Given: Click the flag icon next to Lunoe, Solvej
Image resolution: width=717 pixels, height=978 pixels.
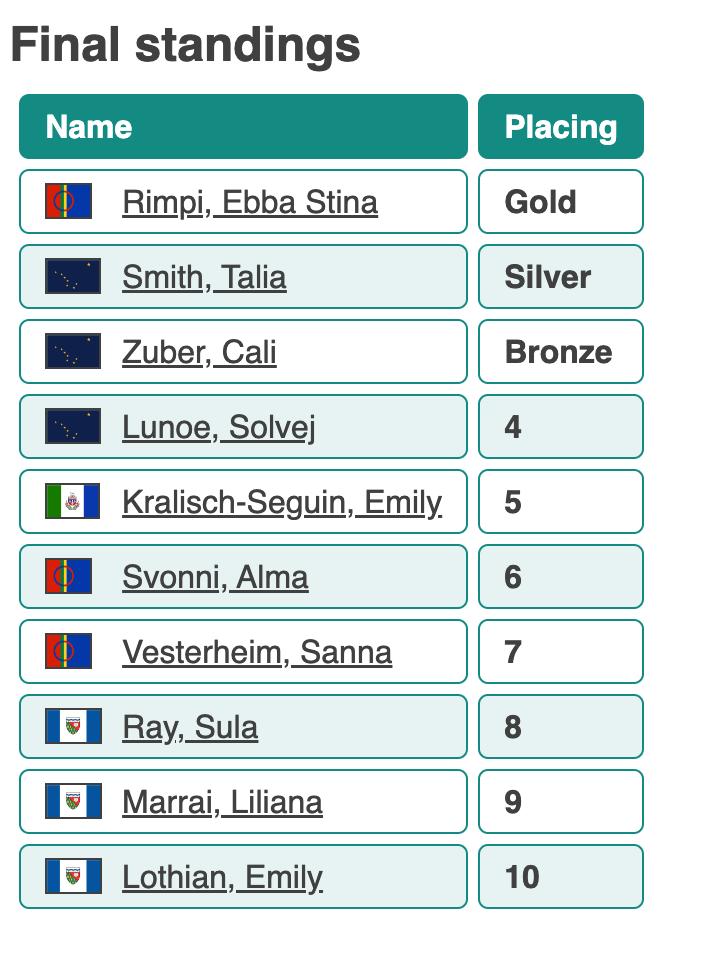Looking at the screenshot, I should pos(73,426).
